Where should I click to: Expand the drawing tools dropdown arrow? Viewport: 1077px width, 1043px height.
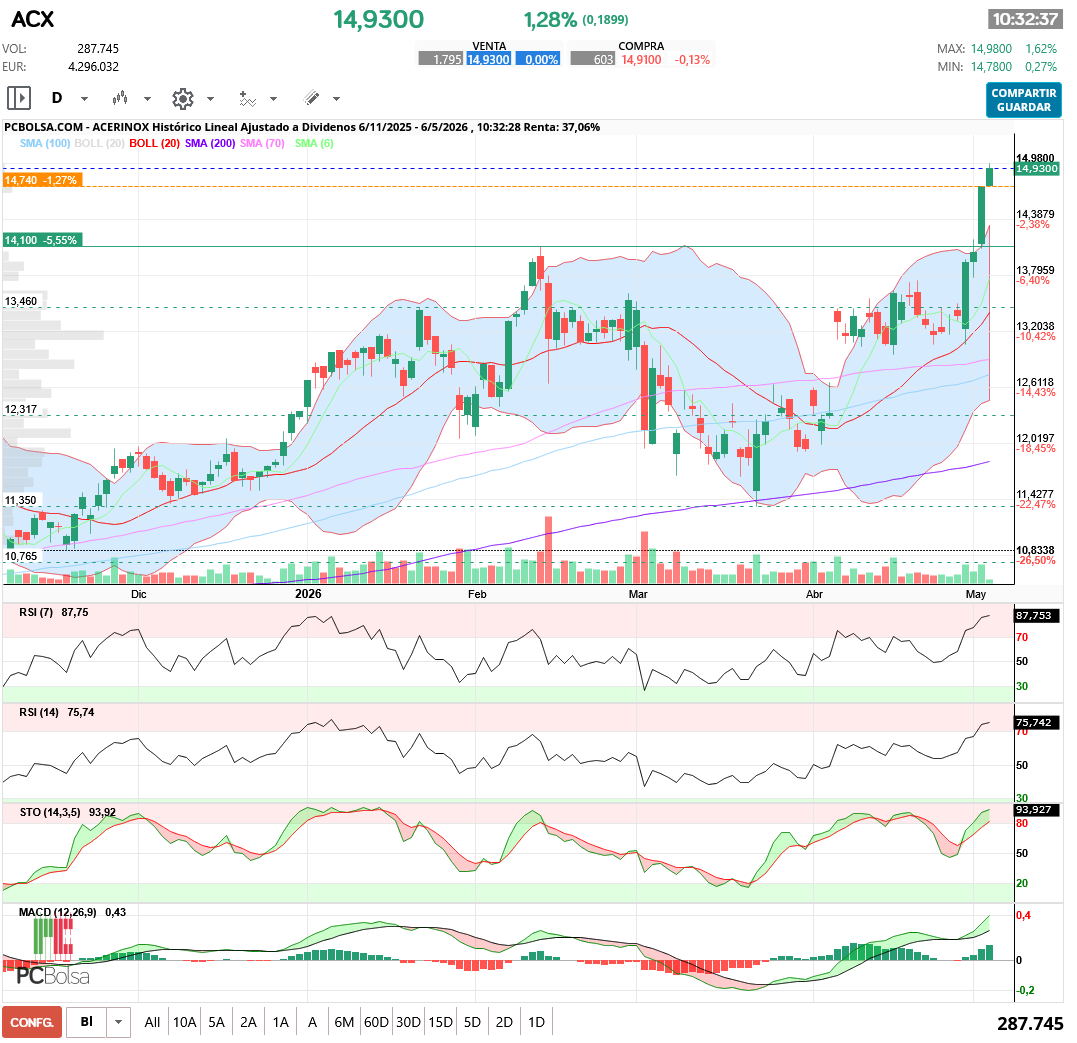pos(337,99)
